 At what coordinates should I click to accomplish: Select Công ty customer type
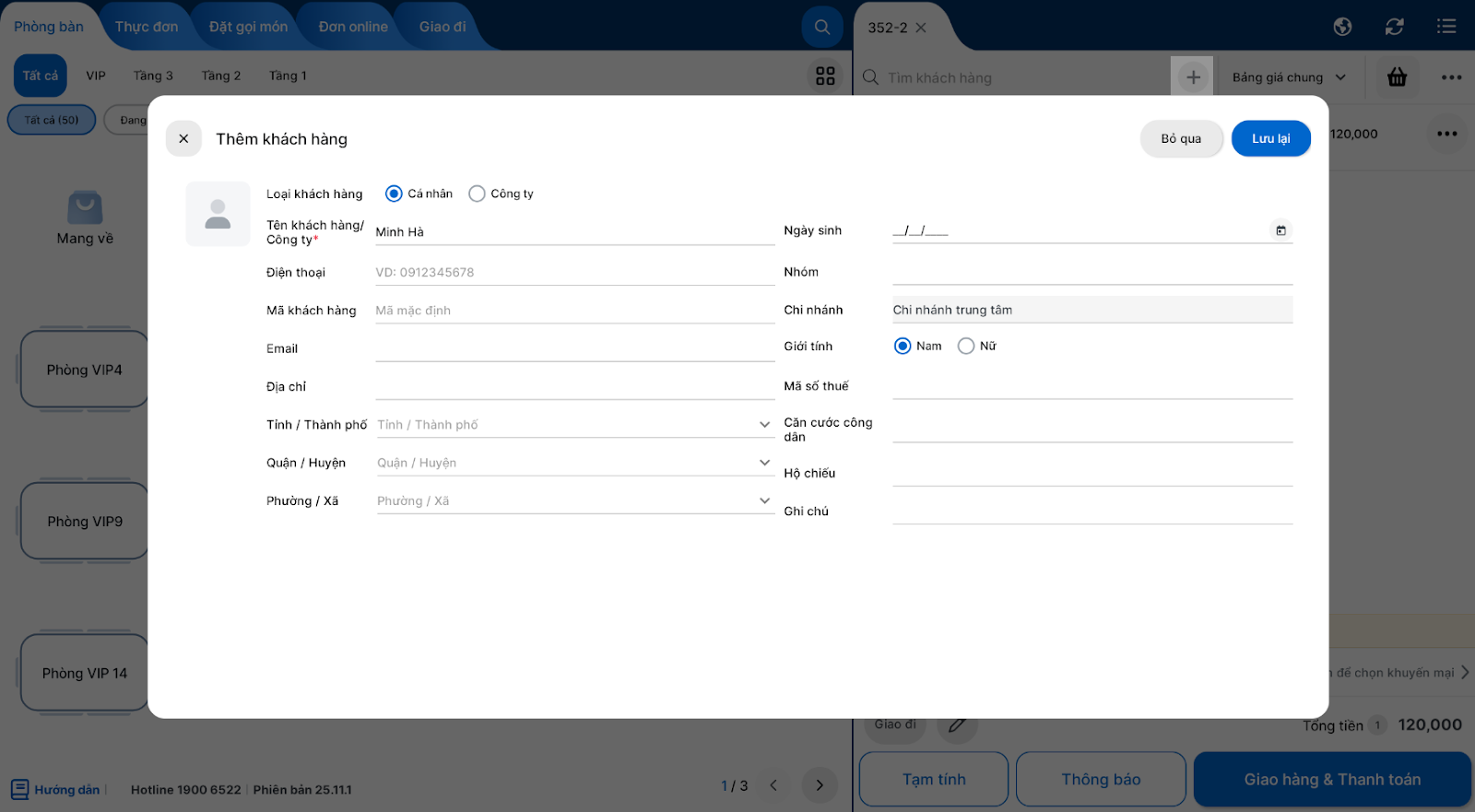coord(477,194)
